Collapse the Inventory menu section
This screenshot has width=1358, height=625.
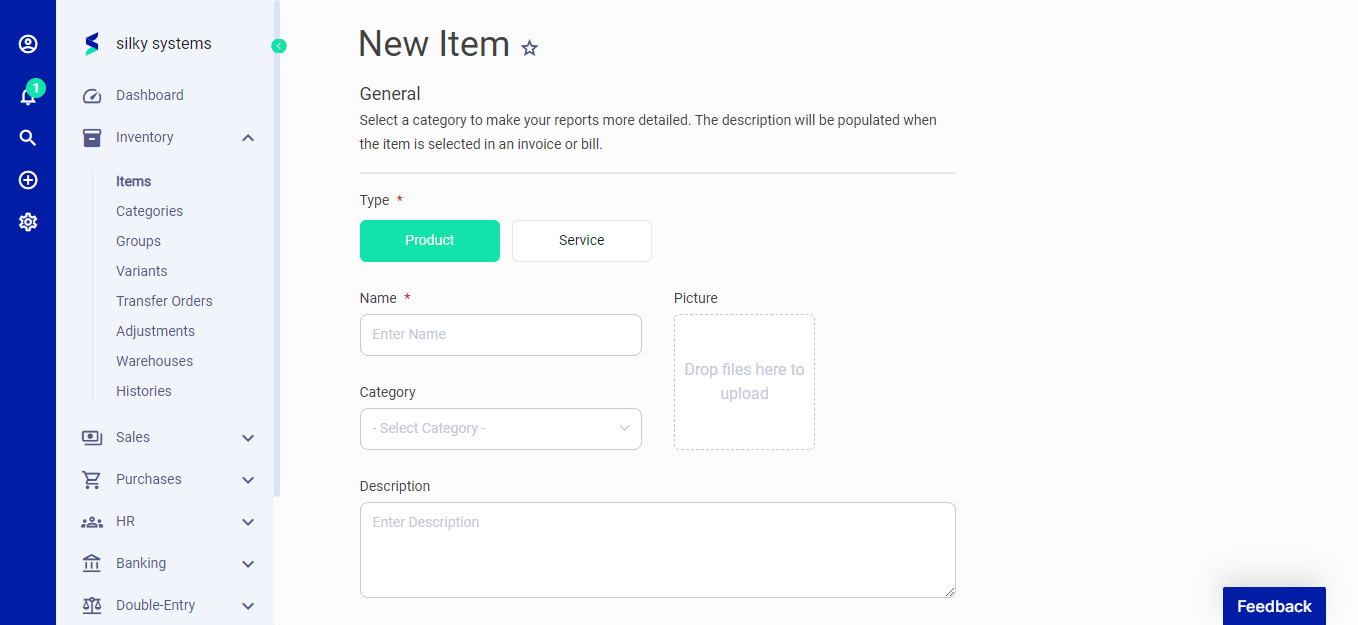point(248,138)
